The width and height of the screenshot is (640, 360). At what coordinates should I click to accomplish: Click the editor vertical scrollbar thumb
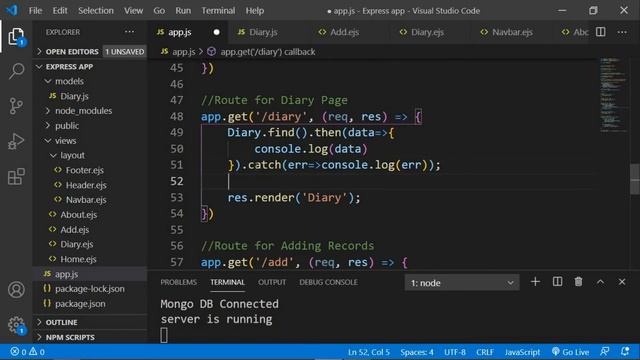pos(635,179)
